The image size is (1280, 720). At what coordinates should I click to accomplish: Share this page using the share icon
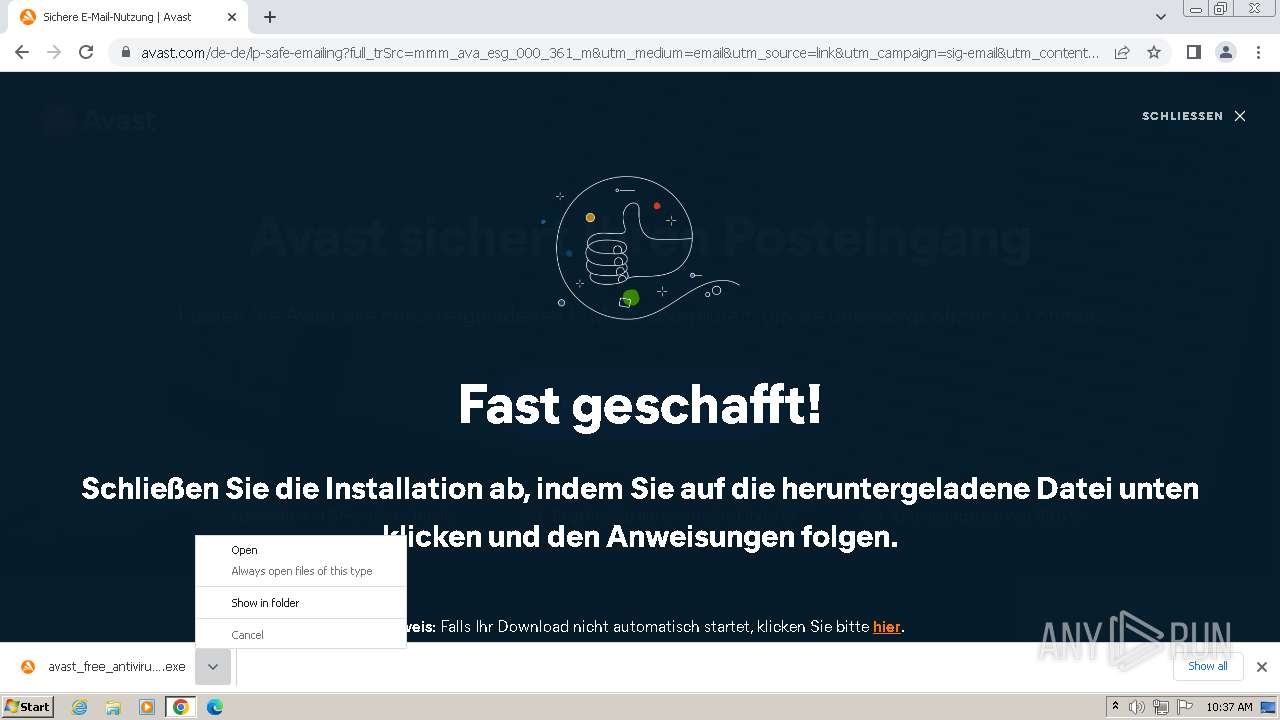(1122, 52)
